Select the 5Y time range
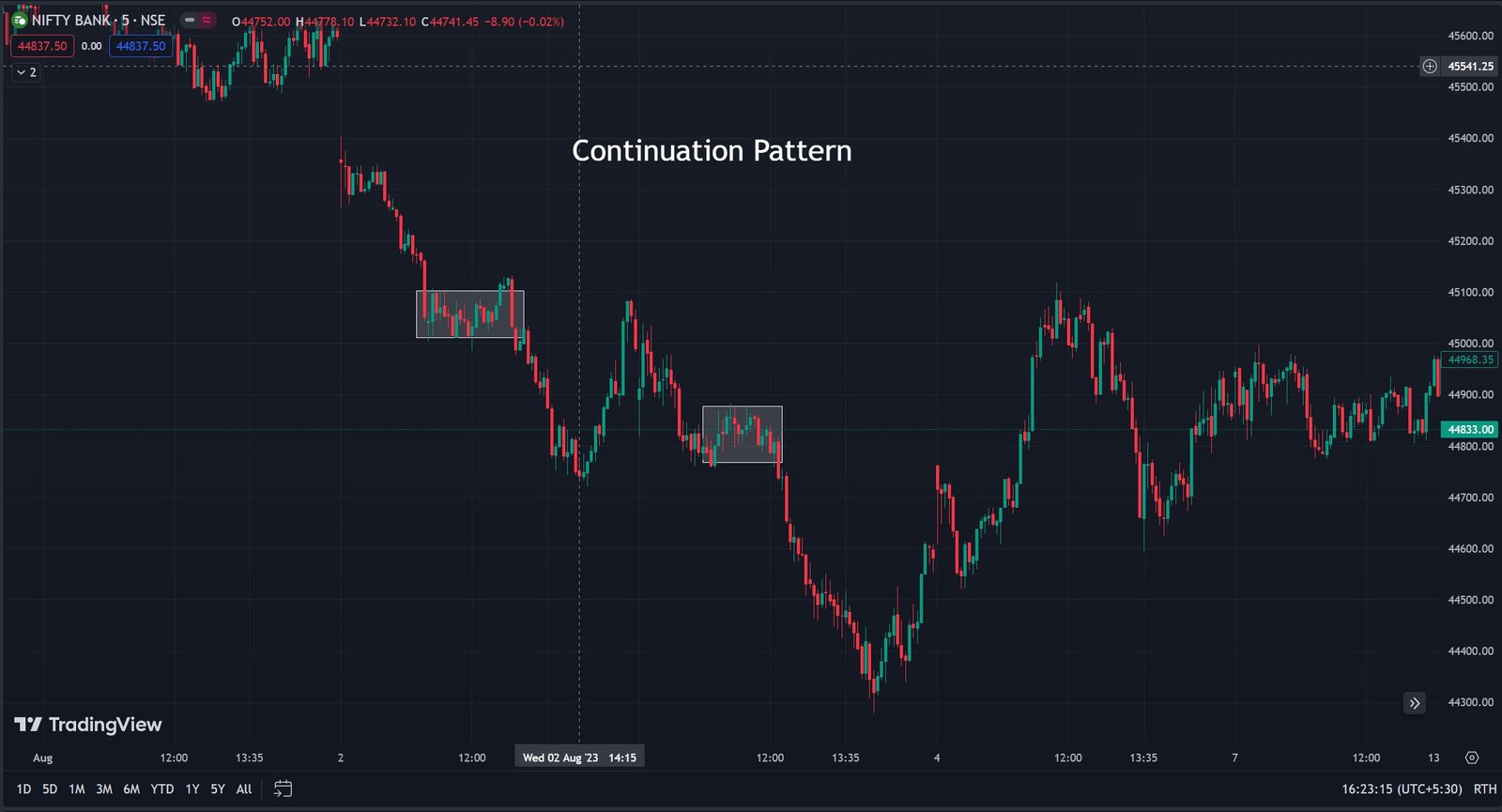Viewport: 1502px width, 812px height. pos(218,789)
